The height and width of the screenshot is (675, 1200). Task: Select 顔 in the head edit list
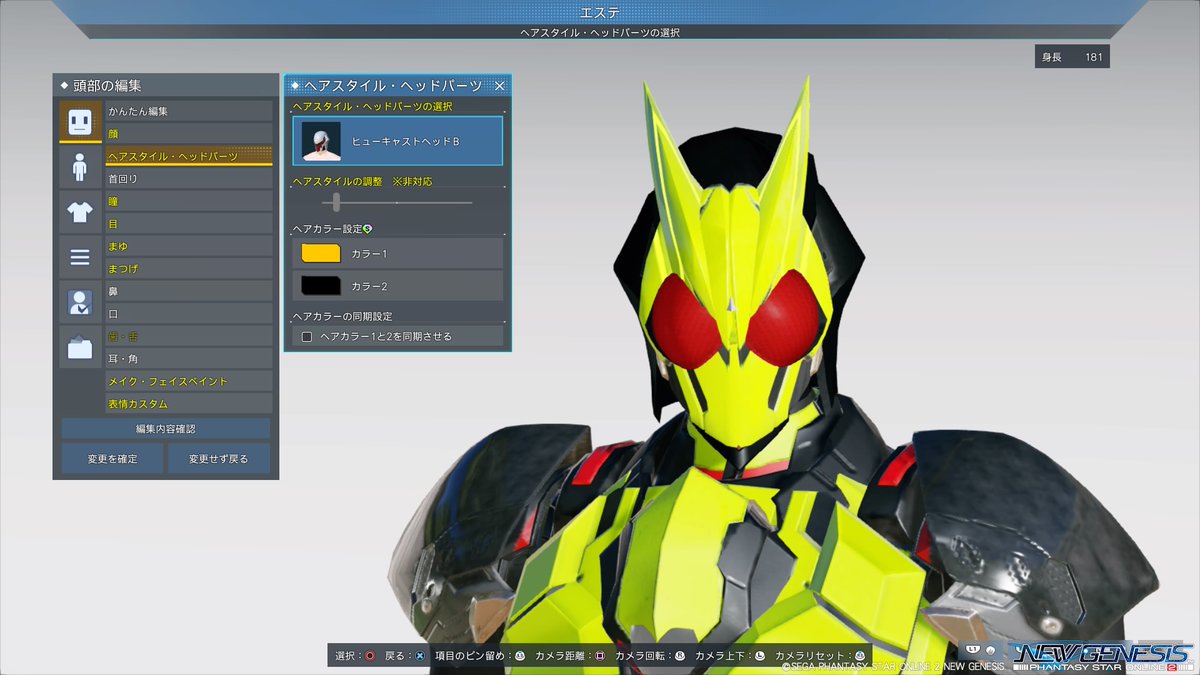click(189, 134)
